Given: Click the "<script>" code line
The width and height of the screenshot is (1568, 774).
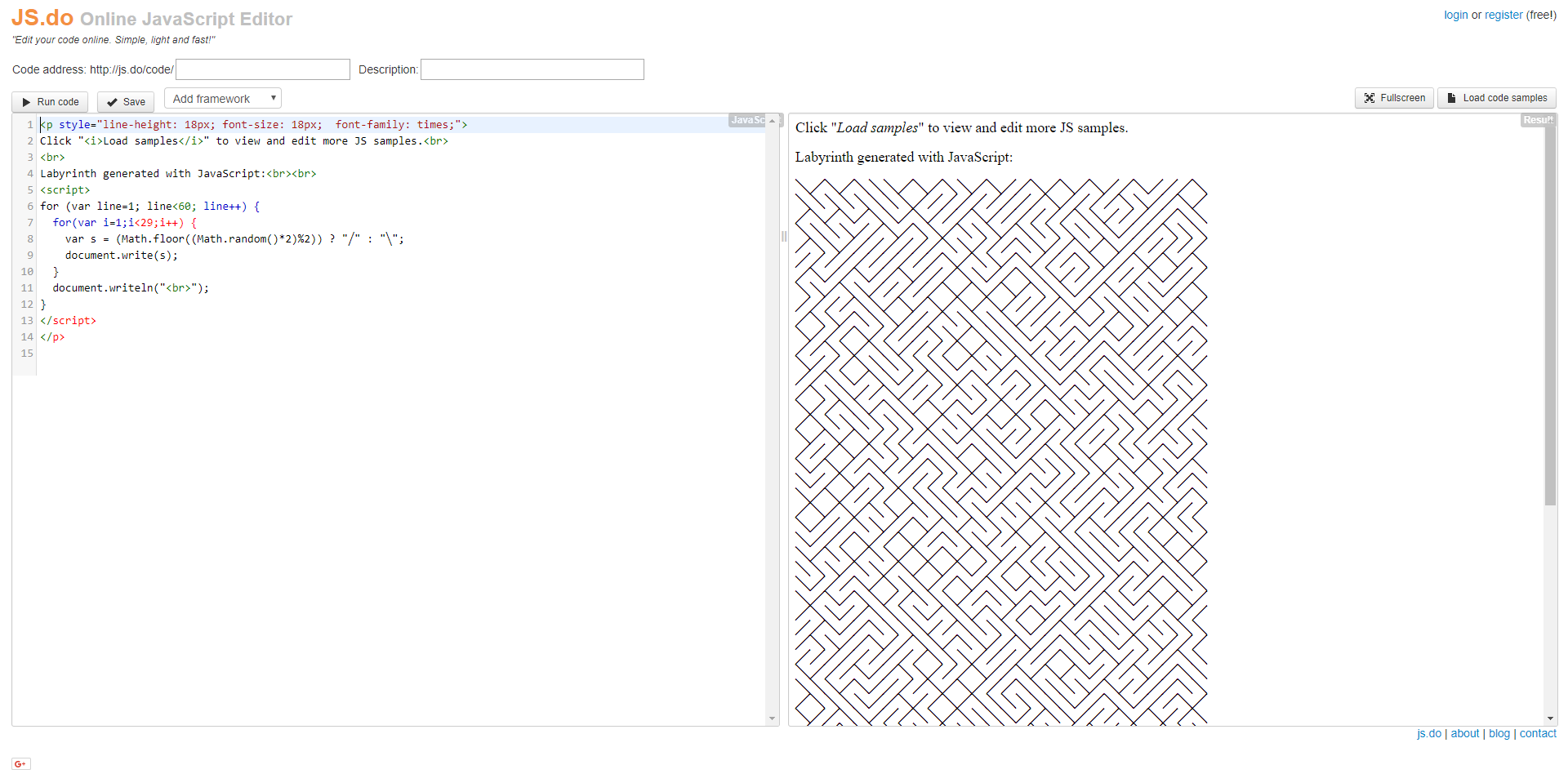Looking at the screenshot, I should pos(65,190).
